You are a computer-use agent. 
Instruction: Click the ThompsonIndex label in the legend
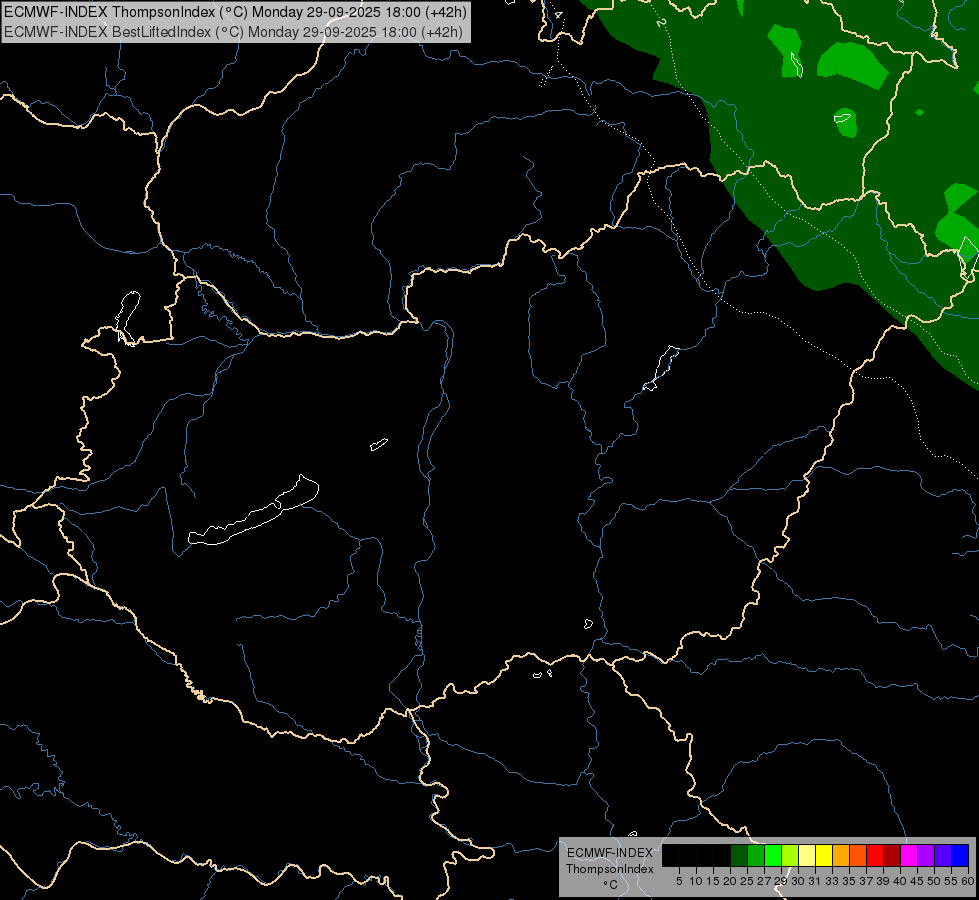tap(610, 869)
